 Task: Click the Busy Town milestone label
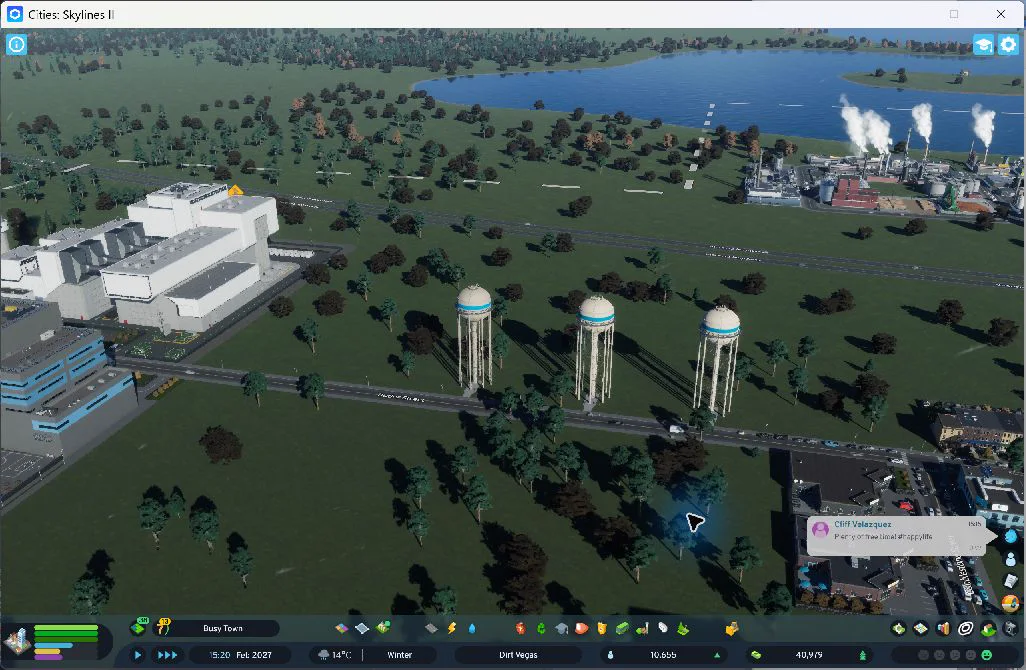tap(222, 628)
